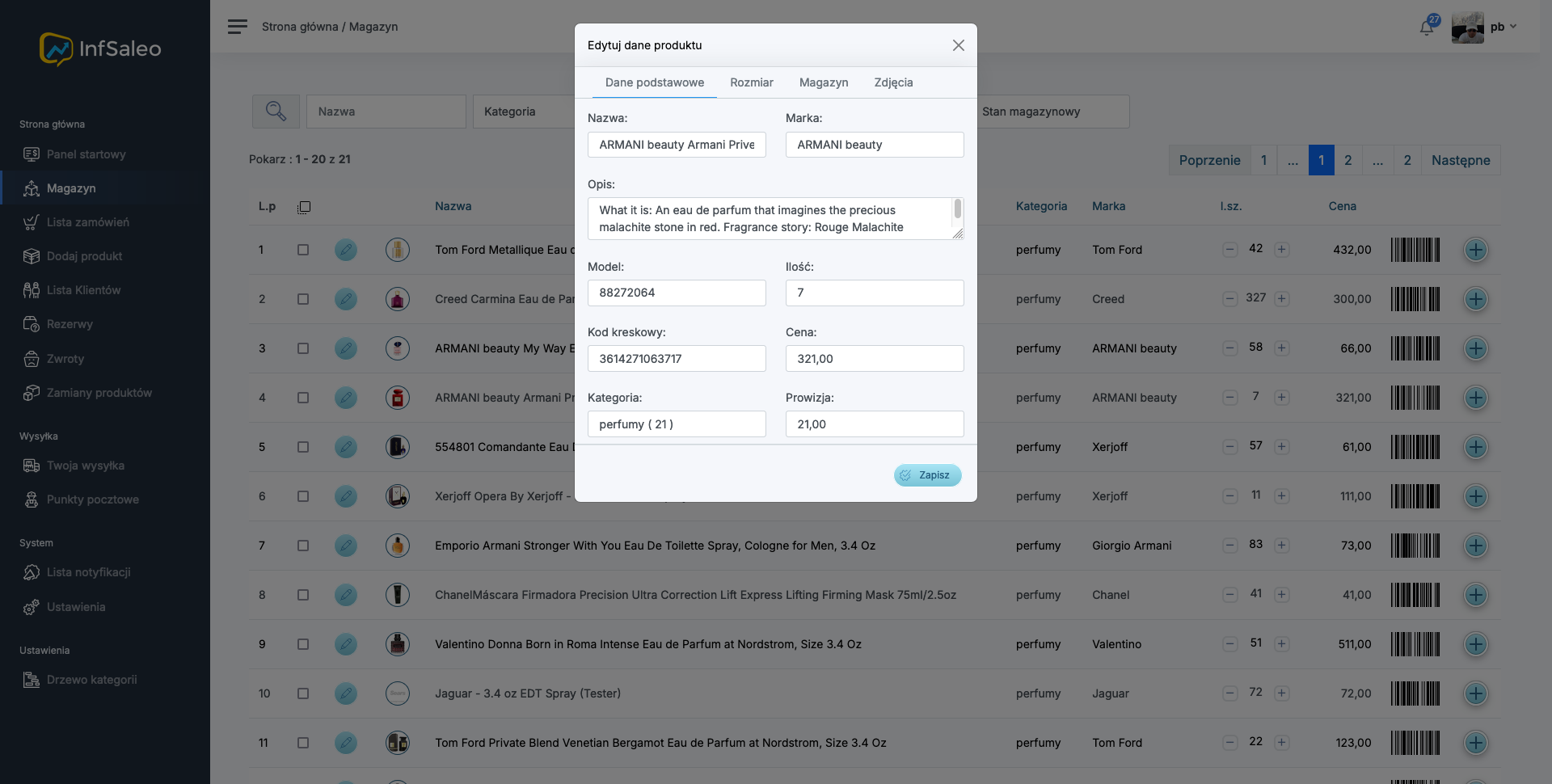Open Kategoria perfumy dropdown in dialog
1552x784 pixels.
677,424
